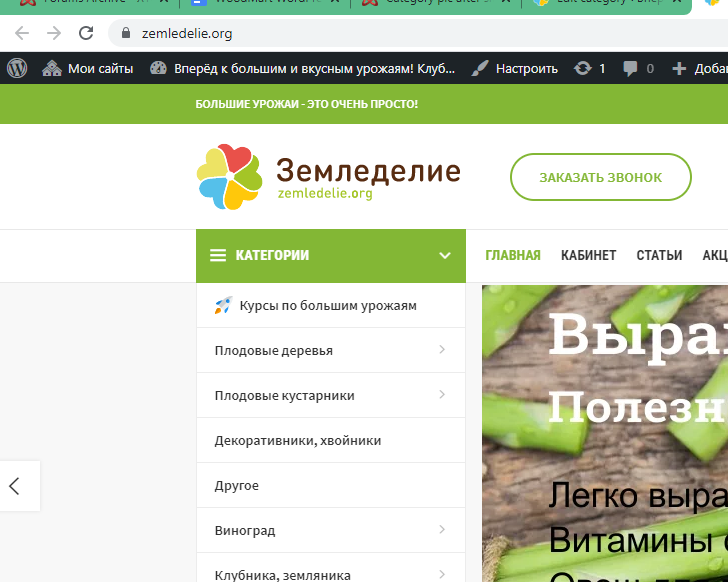Click the asparagus hero banner image
The height and width of the screenshot is (582, 728).
click(x=605, y=433)
